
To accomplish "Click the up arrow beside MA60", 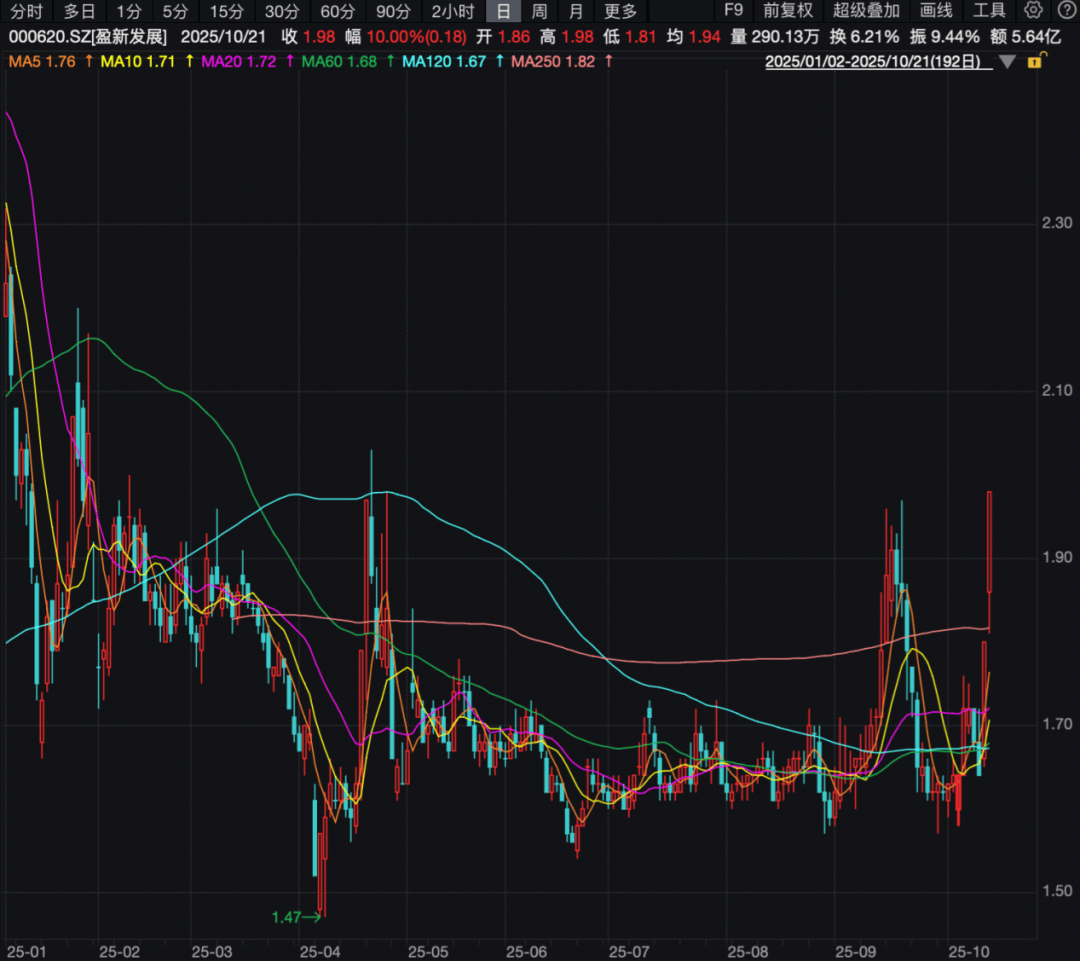I will click(x=390, y=61).
